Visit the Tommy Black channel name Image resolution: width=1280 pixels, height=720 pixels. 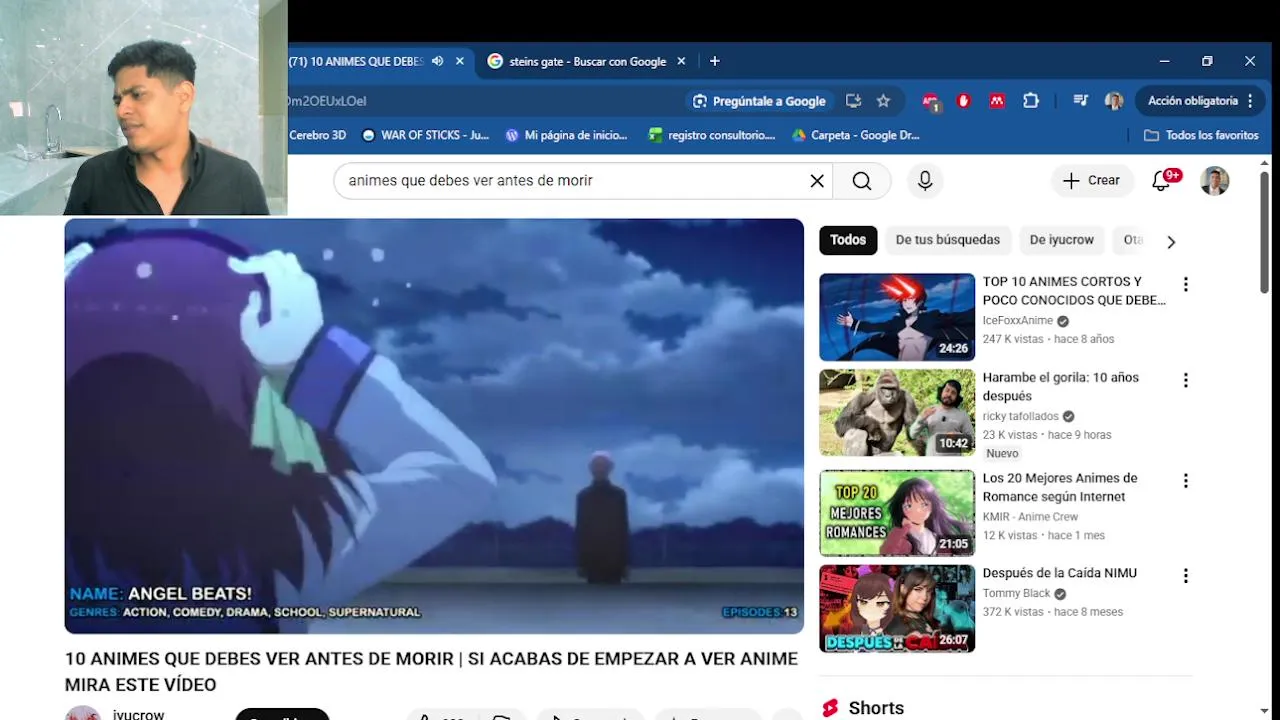(1016, 593)
